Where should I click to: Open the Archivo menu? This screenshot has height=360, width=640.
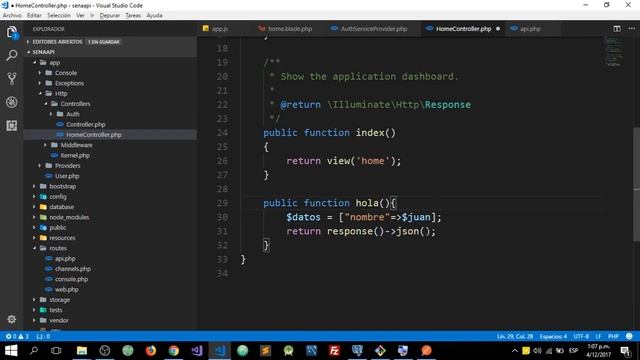(x=12, y=16)
